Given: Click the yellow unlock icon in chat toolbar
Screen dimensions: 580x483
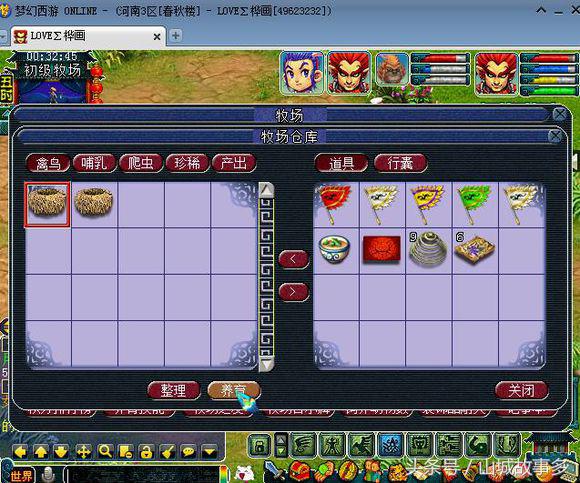Looking at the screenshot, I should pos(146,451).
